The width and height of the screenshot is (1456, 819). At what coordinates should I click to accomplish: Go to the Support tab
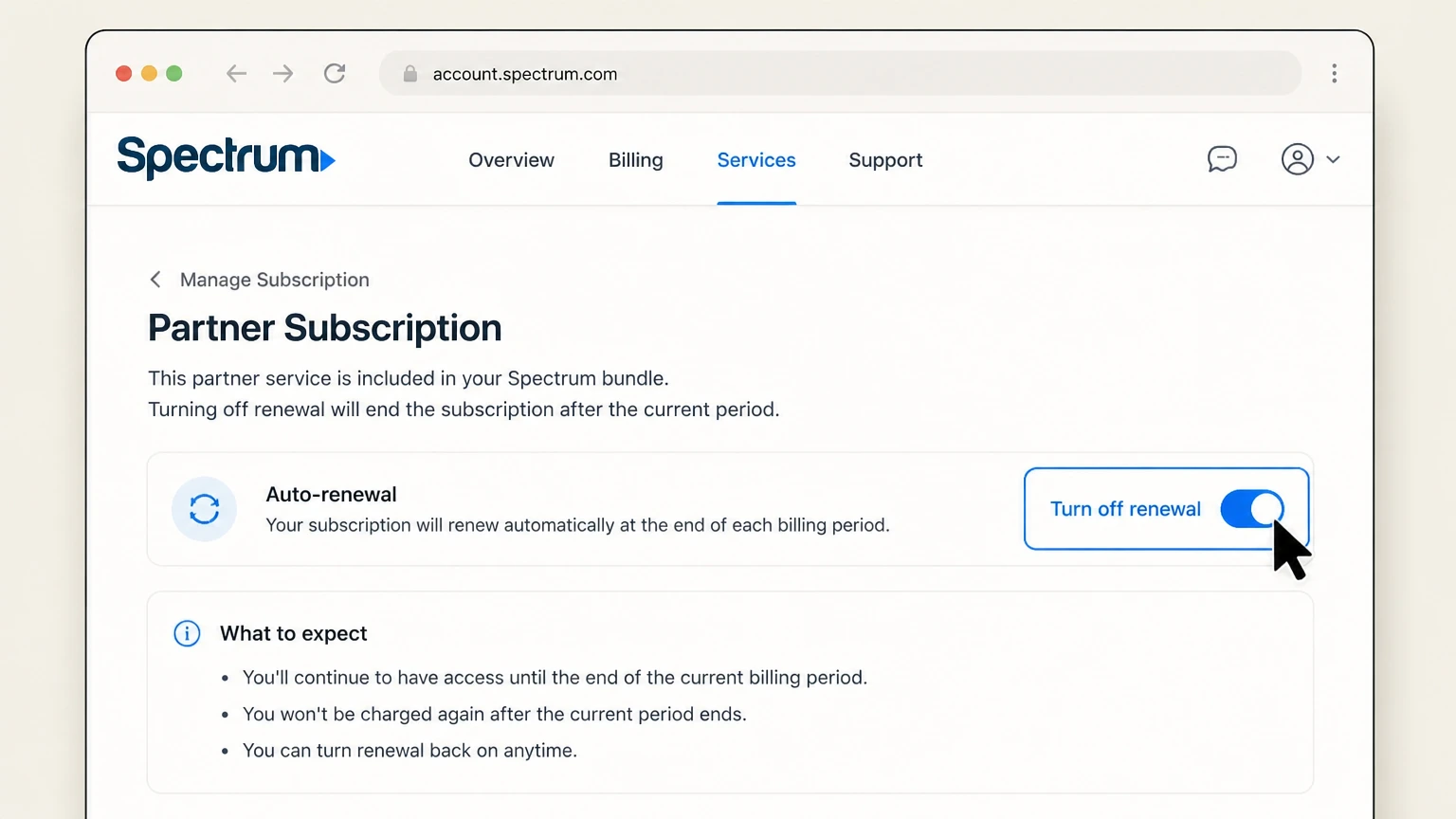click(885, 160)
